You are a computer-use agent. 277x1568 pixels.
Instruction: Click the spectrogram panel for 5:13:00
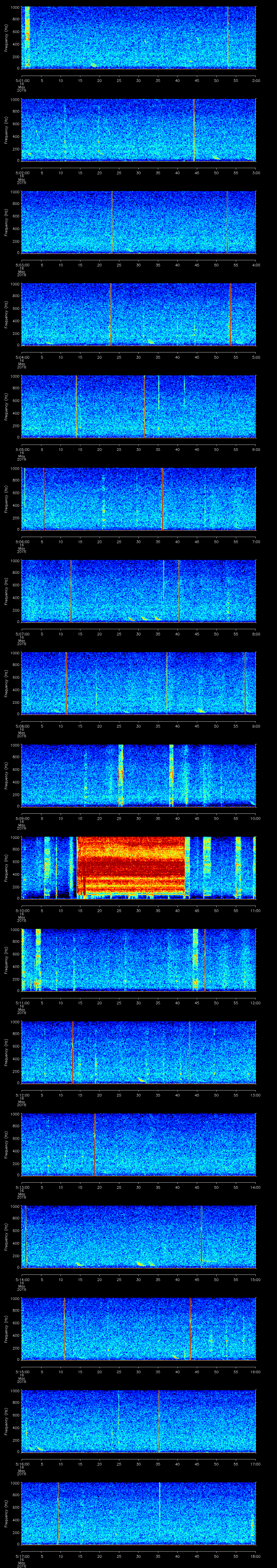pos(139,1144)
